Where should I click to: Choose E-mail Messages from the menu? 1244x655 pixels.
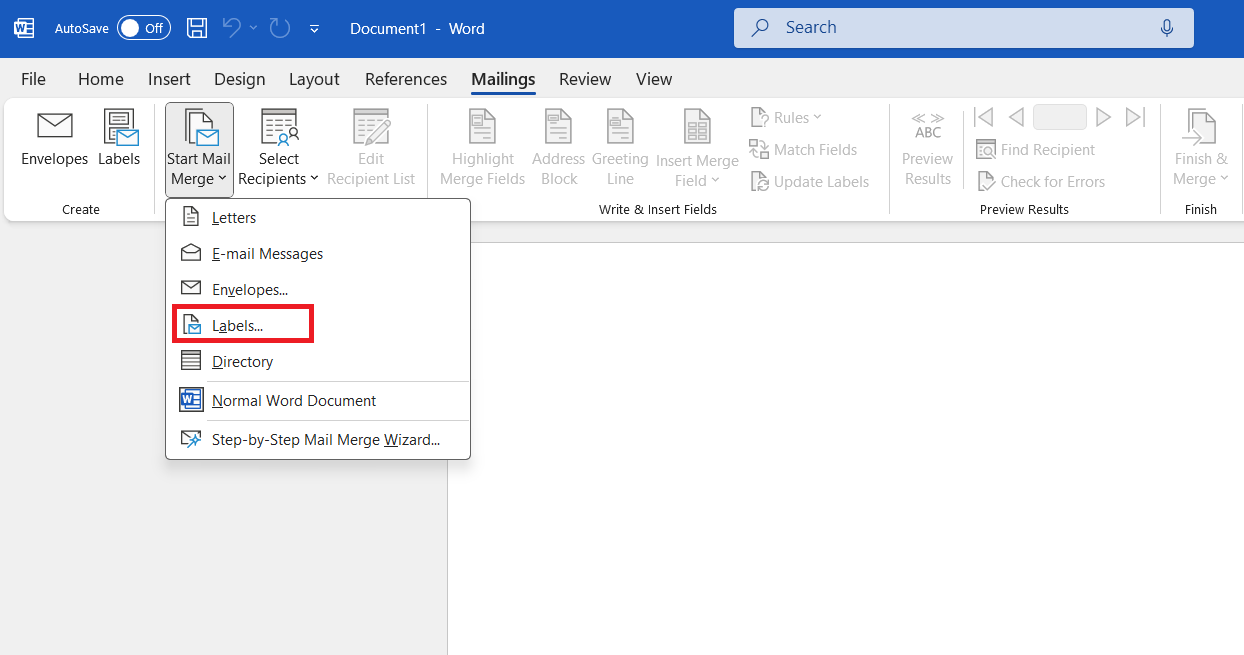(x=318, y=254)
